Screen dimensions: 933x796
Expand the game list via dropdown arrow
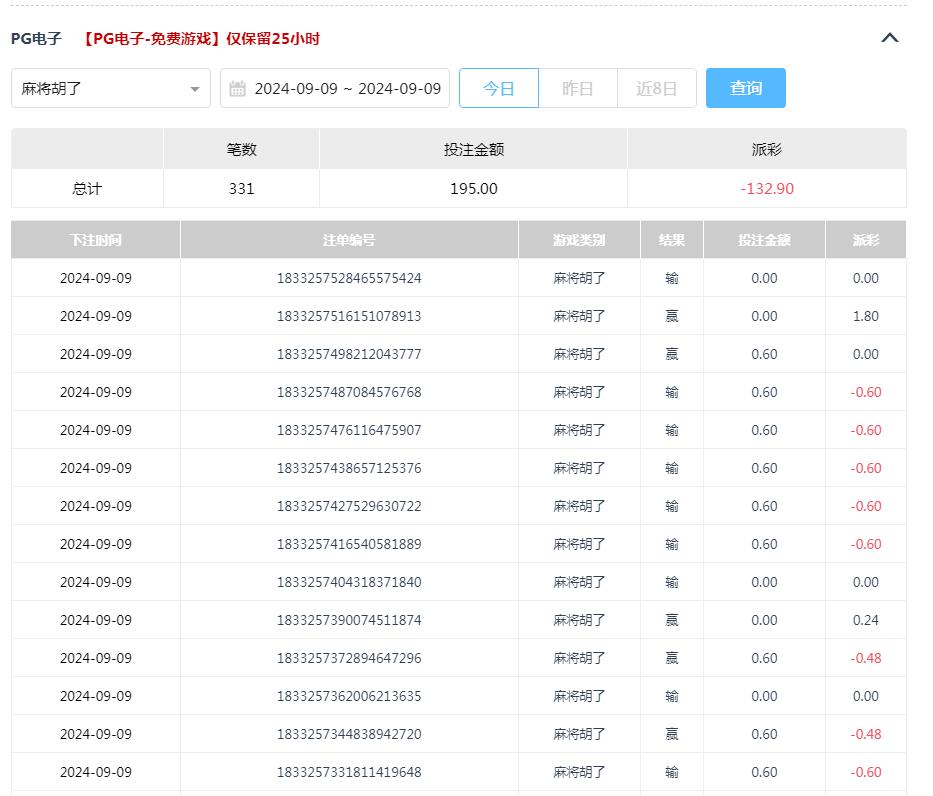[194, 88]
